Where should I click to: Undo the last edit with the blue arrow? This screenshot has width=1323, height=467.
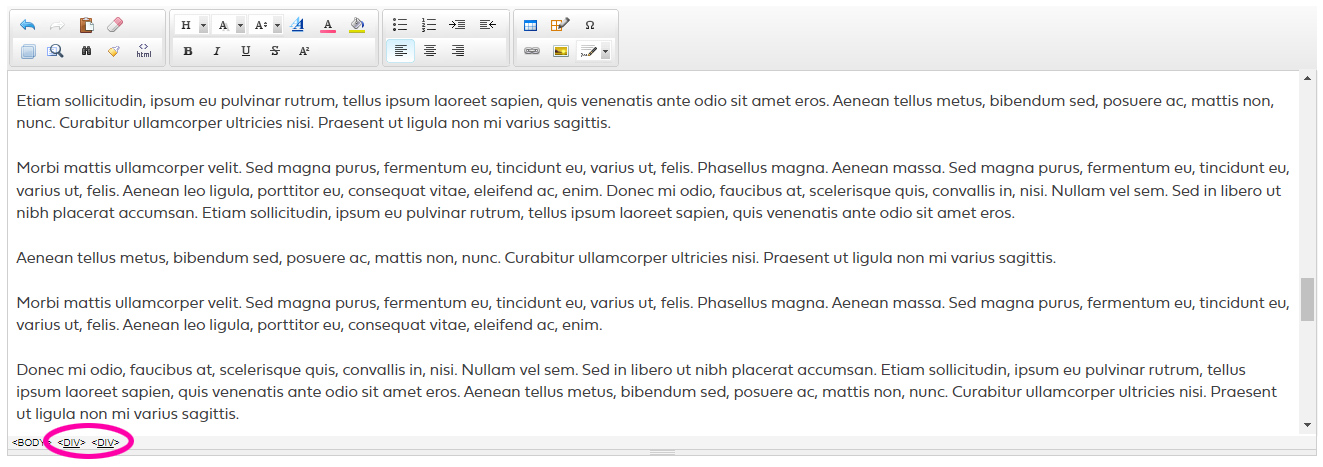(x=28, y=25)
